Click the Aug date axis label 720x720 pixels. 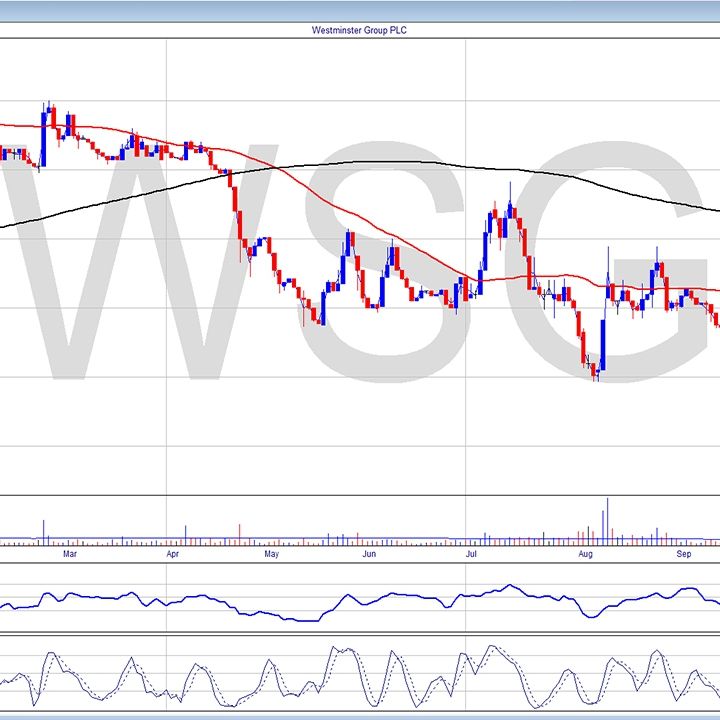click(586, 552)
